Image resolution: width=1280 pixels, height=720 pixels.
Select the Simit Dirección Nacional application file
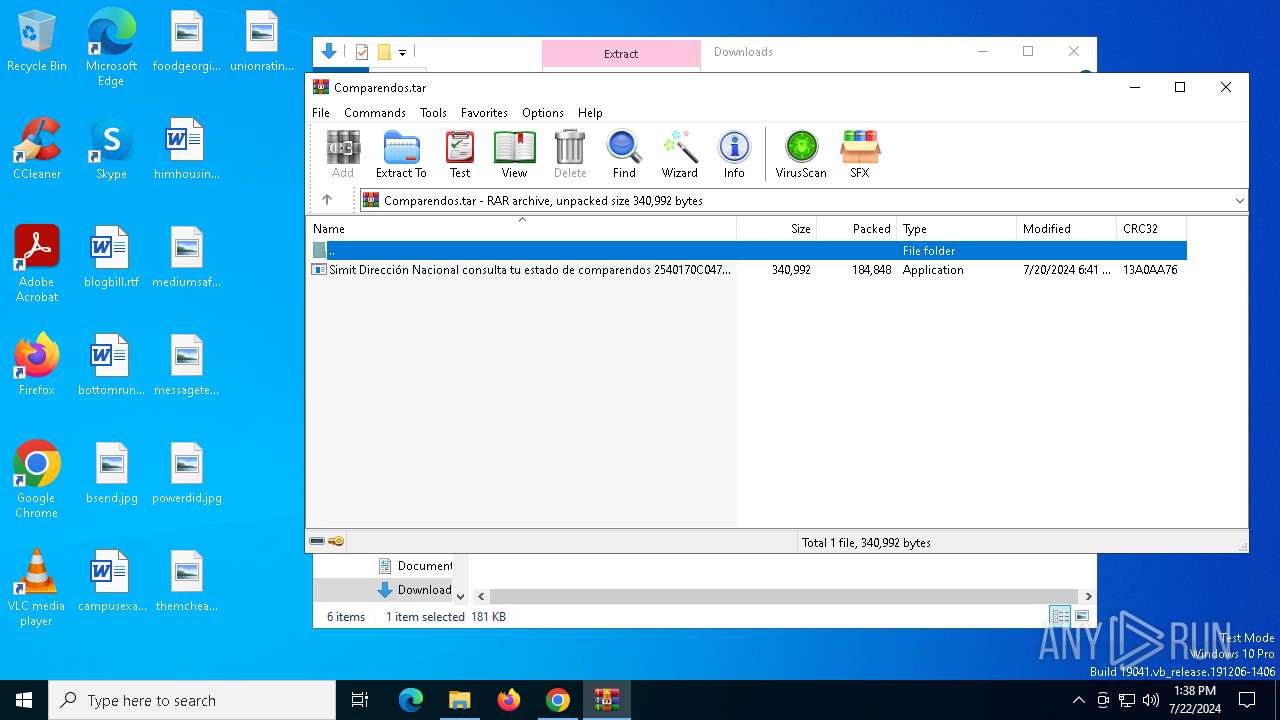click(747, 270)
